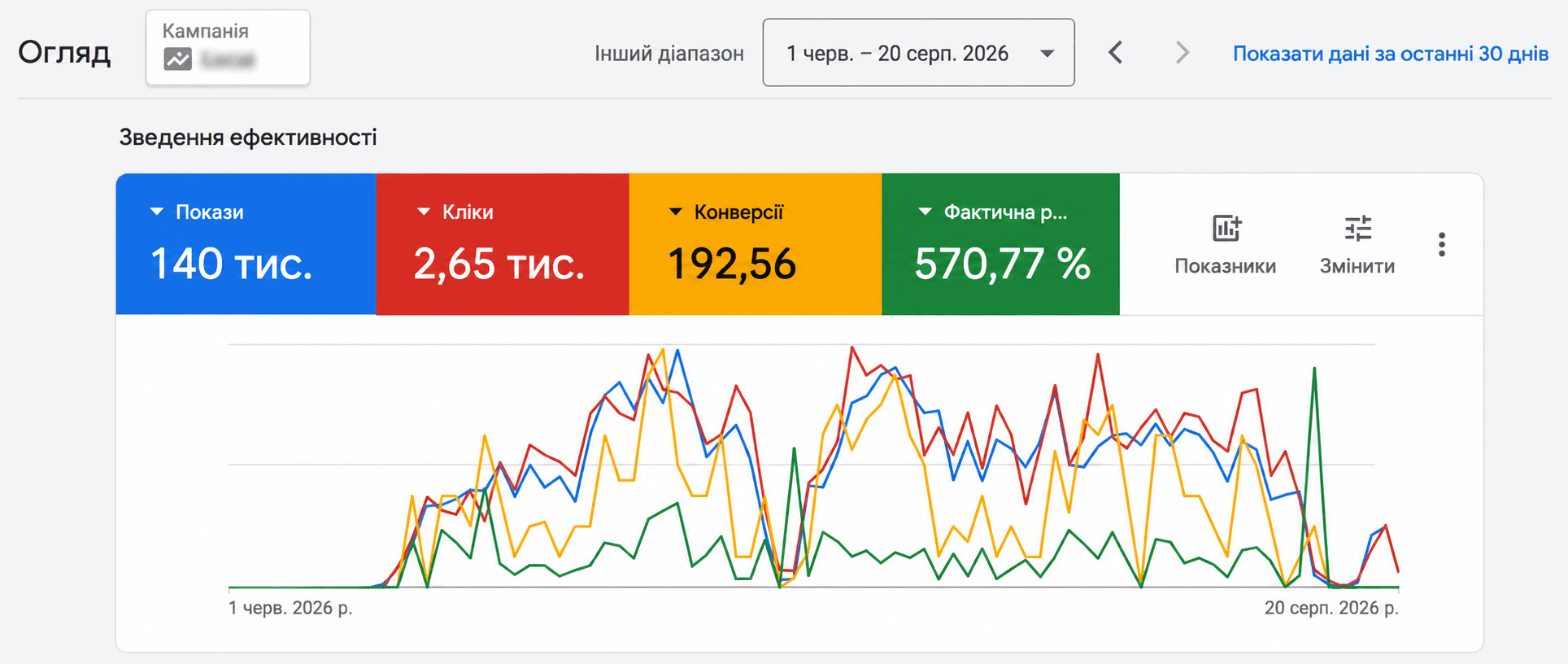
Task: Expand the Покази metric dropdown arrow
Action: tap(157, 212)
